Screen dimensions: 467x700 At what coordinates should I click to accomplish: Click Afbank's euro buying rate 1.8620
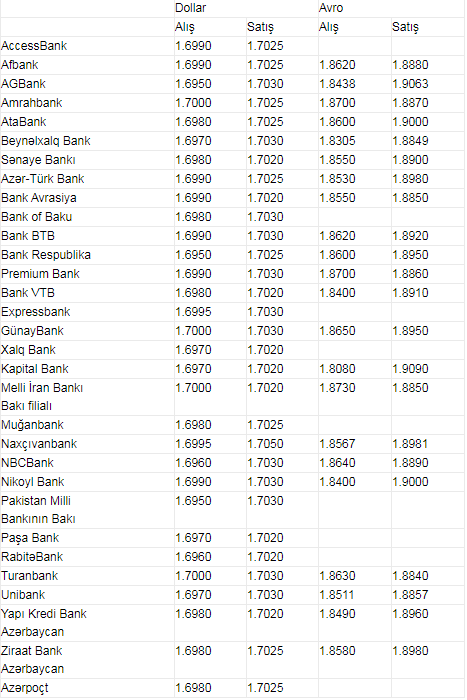coord(337,65)
